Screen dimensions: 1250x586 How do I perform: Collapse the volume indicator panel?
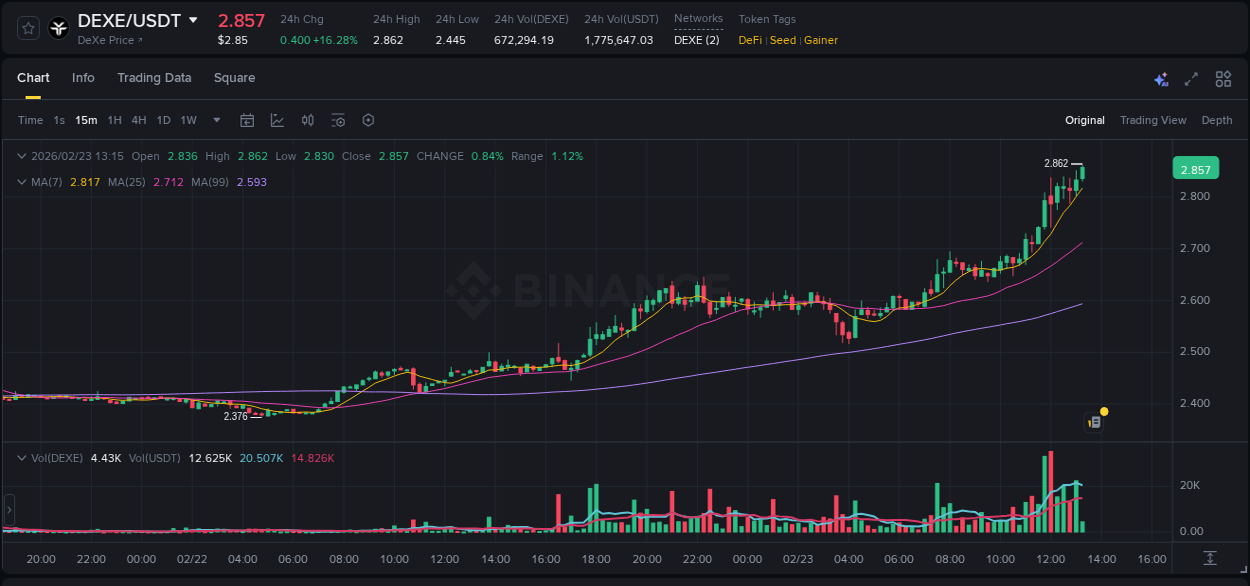[22, 458]
